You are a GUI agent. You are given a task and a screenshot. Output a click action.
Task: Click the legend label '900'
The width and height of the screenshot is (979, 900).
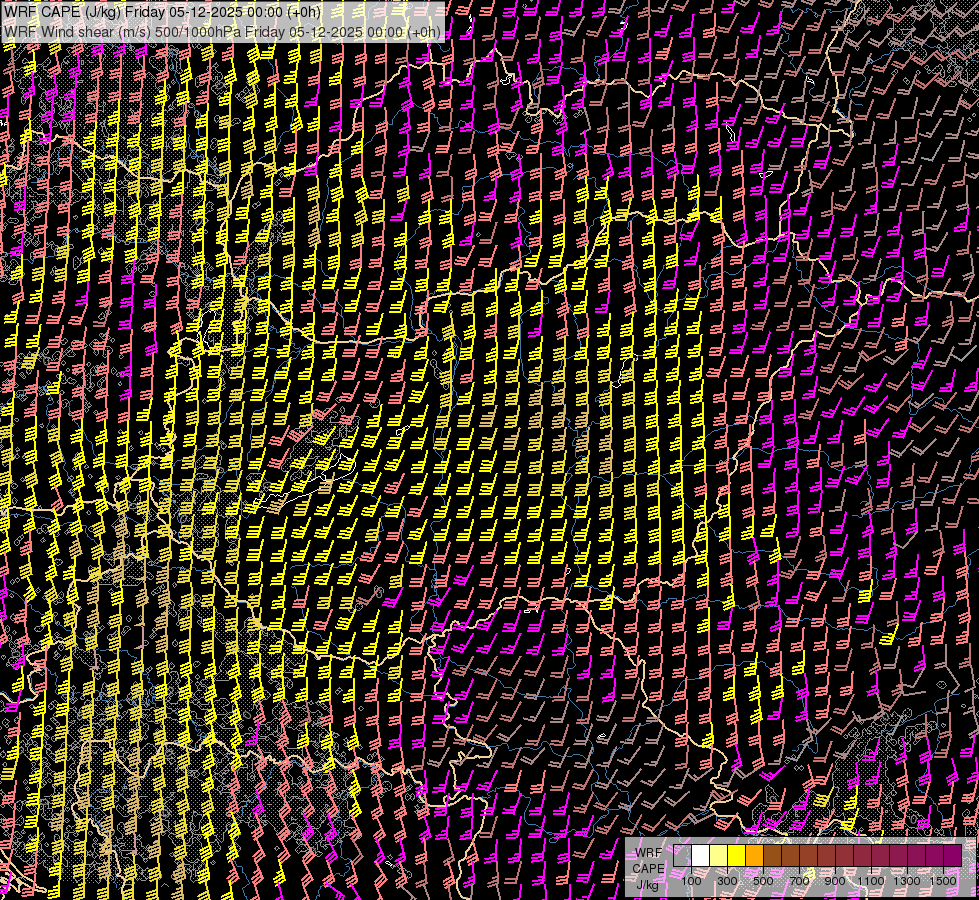tap(835, 881)
